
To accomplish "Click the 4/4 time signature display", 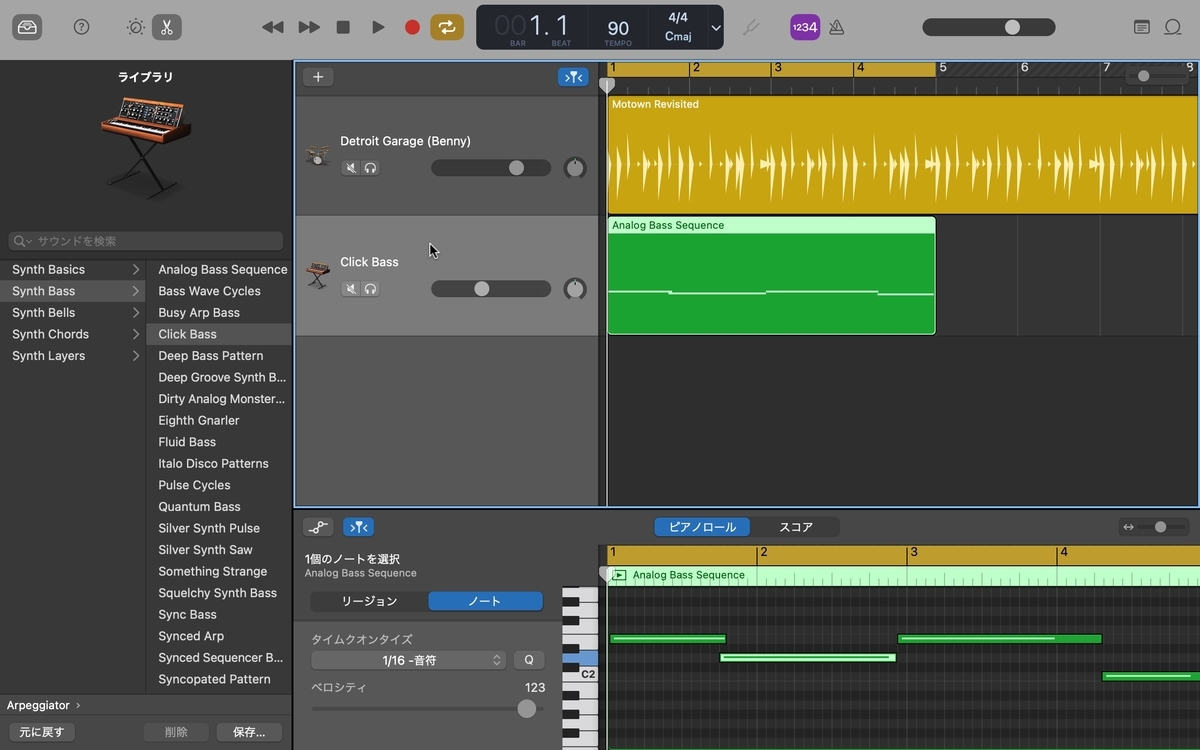I will [x=678, y=18].
